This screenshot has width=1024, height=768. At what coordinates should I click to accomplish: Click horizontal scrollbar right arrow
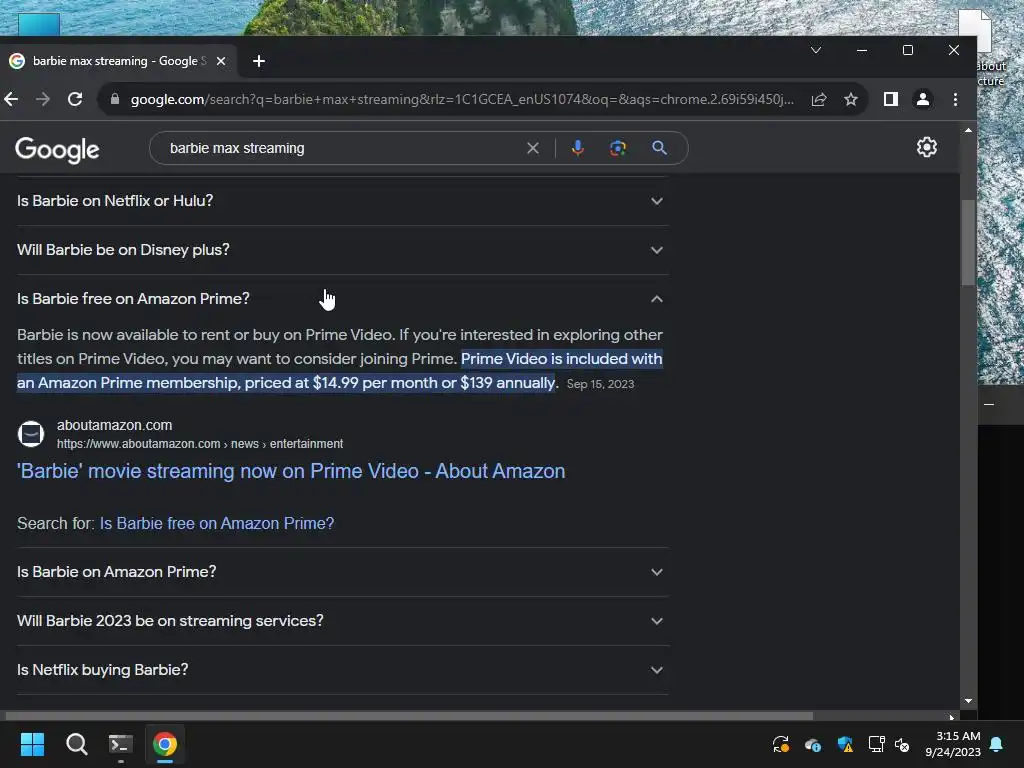(x=952, y=717)
